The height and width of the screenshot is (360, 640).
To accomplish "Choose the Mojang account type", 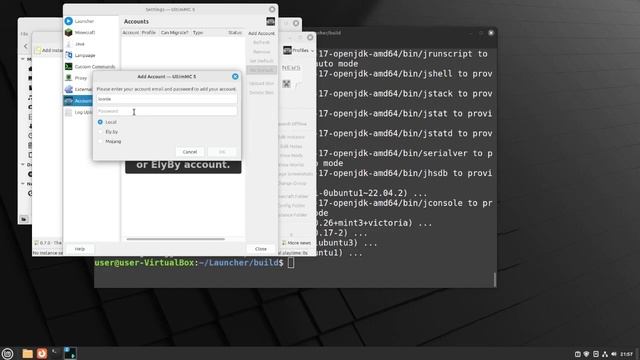I will (x=109, y=141).
